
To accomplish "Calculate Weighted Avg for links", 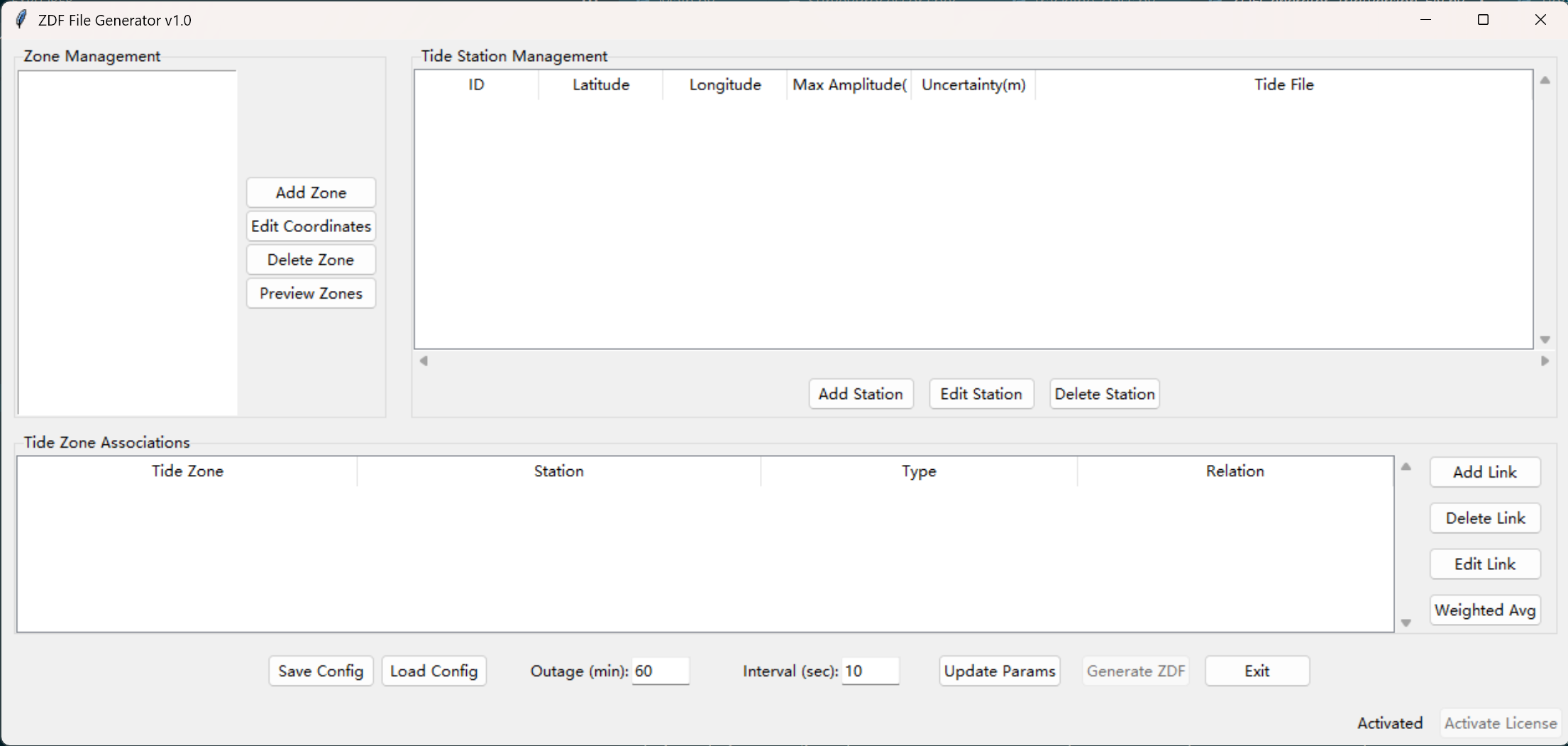I will pos(1484,610).
